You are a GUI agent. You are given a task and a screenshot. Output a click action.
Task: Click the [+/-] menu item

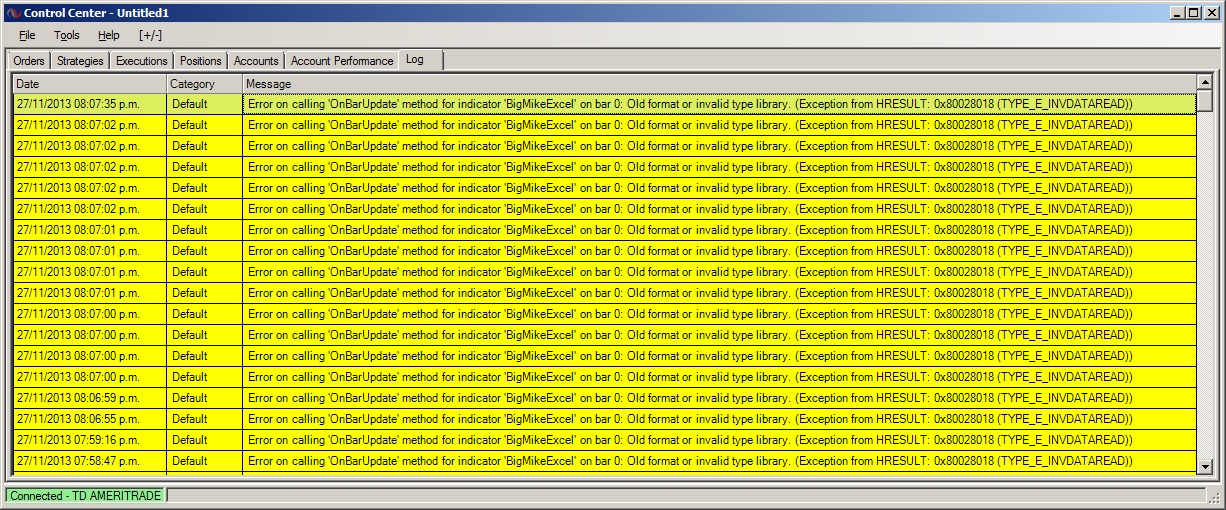pos(151,35)
